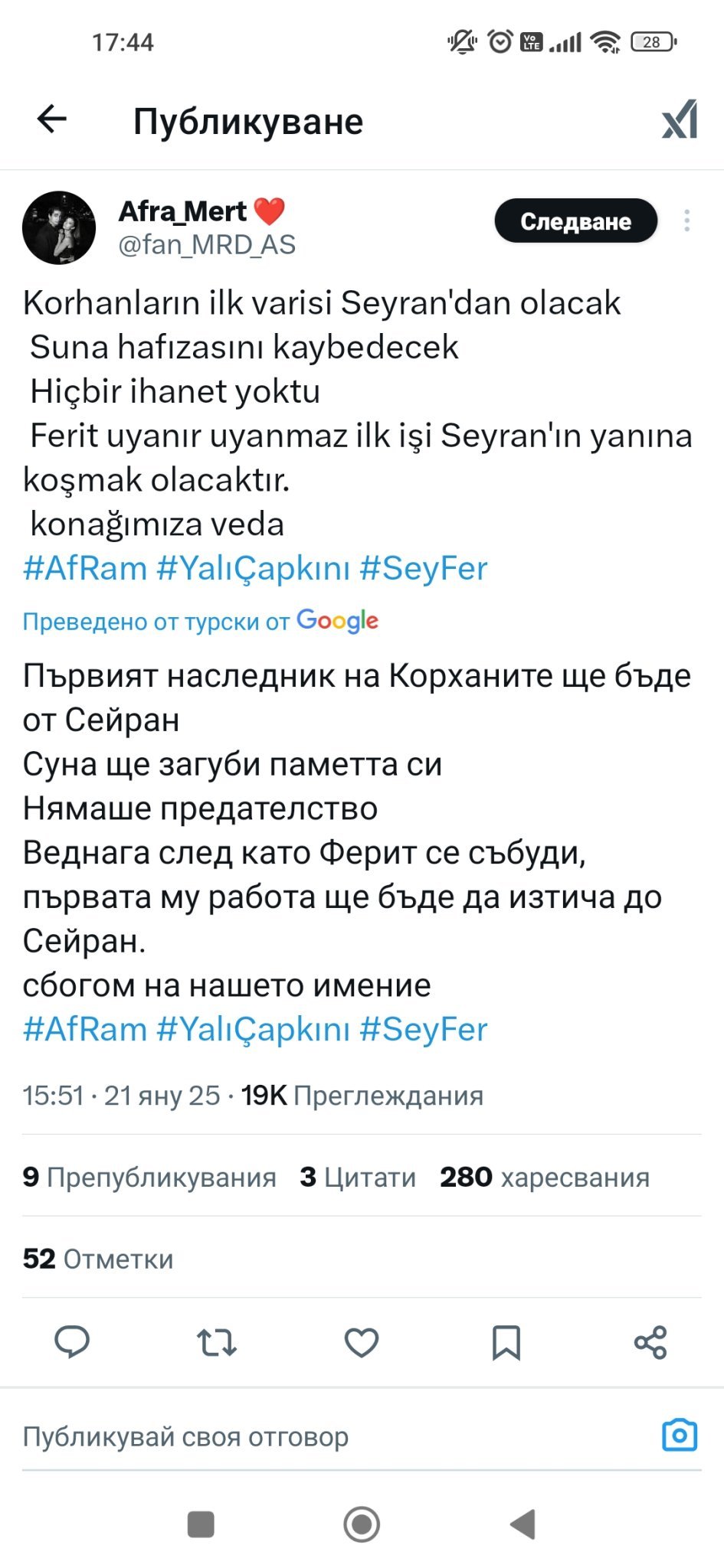View the 280 харесвания list
Viewport: 724px width, 1568px height.
544,1177
